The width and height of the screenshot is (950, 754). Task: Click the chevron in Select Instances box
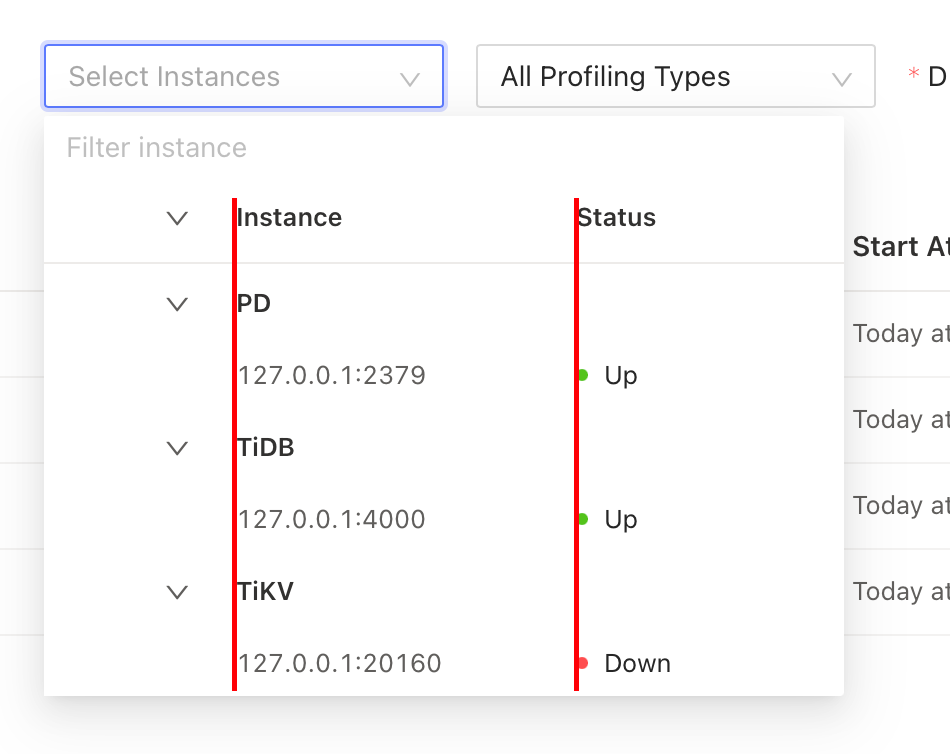[410, 79]
